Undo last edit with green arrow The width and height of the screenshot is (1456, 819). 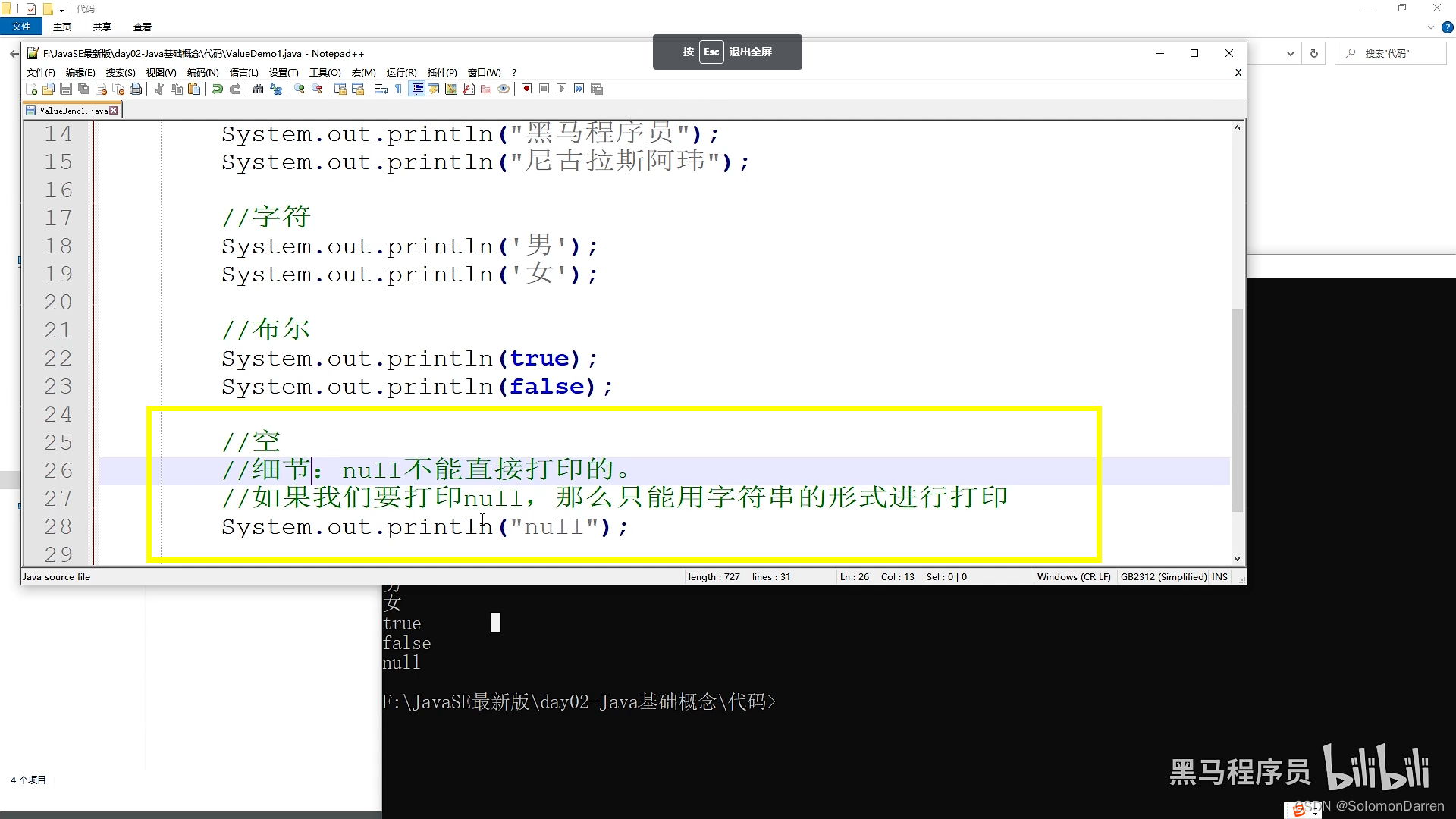[x=218, y=89]
